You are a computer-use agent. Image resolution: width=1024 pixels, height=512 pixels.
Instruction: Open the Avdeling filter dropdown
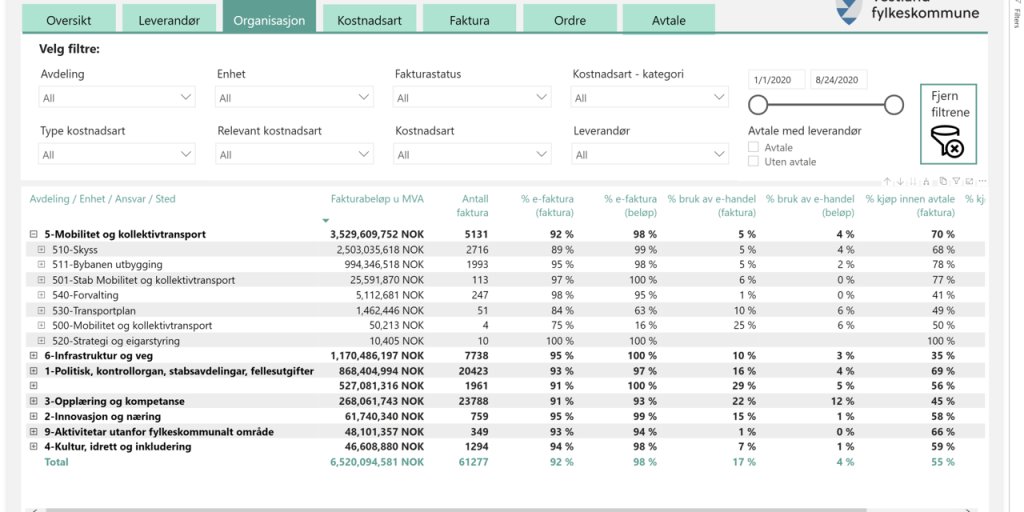[117, 98]
